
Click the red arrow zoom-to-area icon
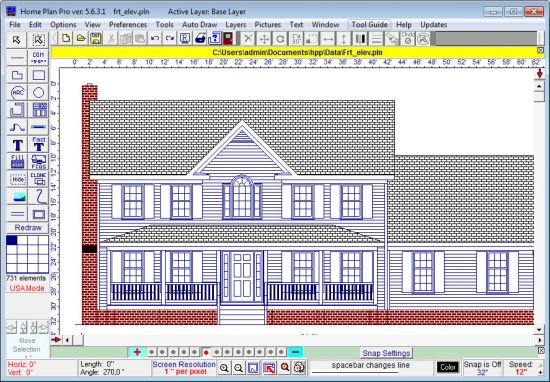point(269,368)
